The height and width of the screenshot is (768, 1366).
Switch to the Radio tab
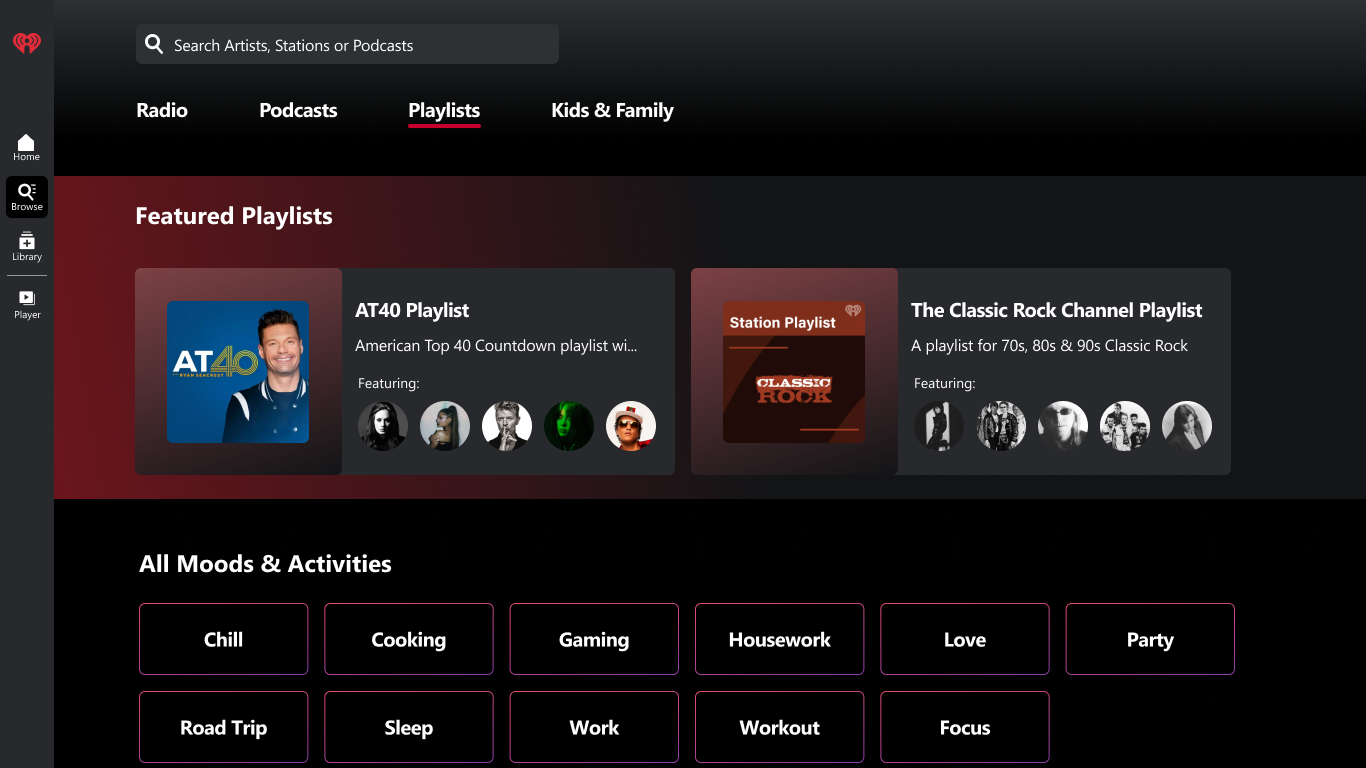[162, 110]
